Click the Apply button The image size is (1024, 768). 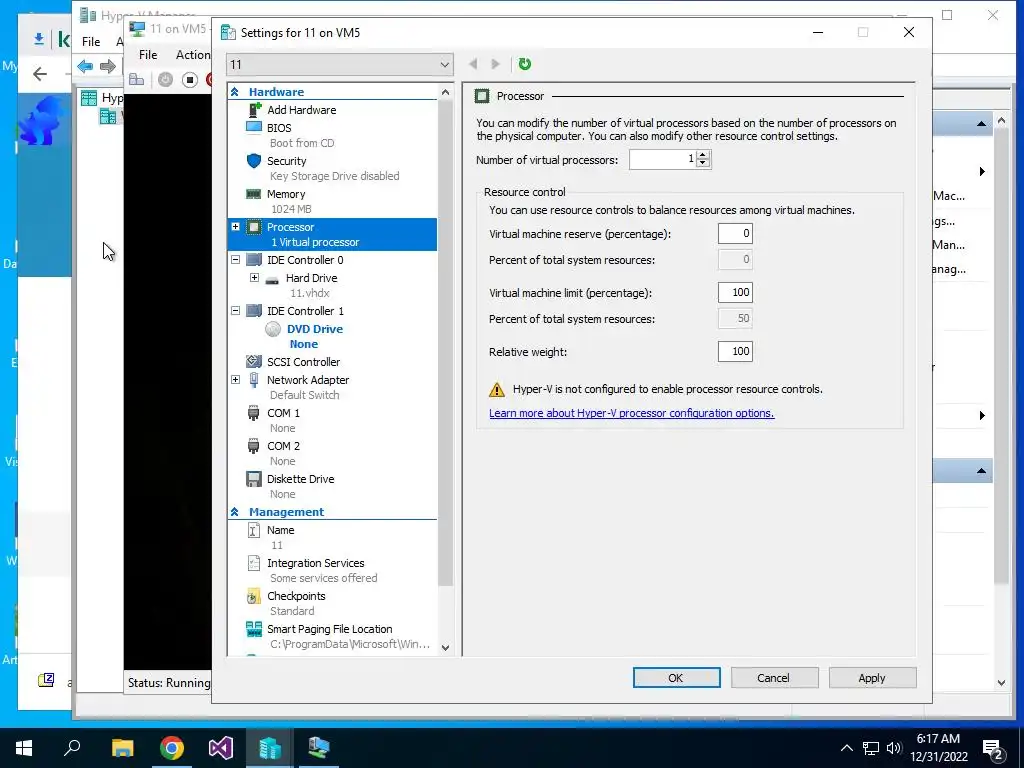click(872, 678)
